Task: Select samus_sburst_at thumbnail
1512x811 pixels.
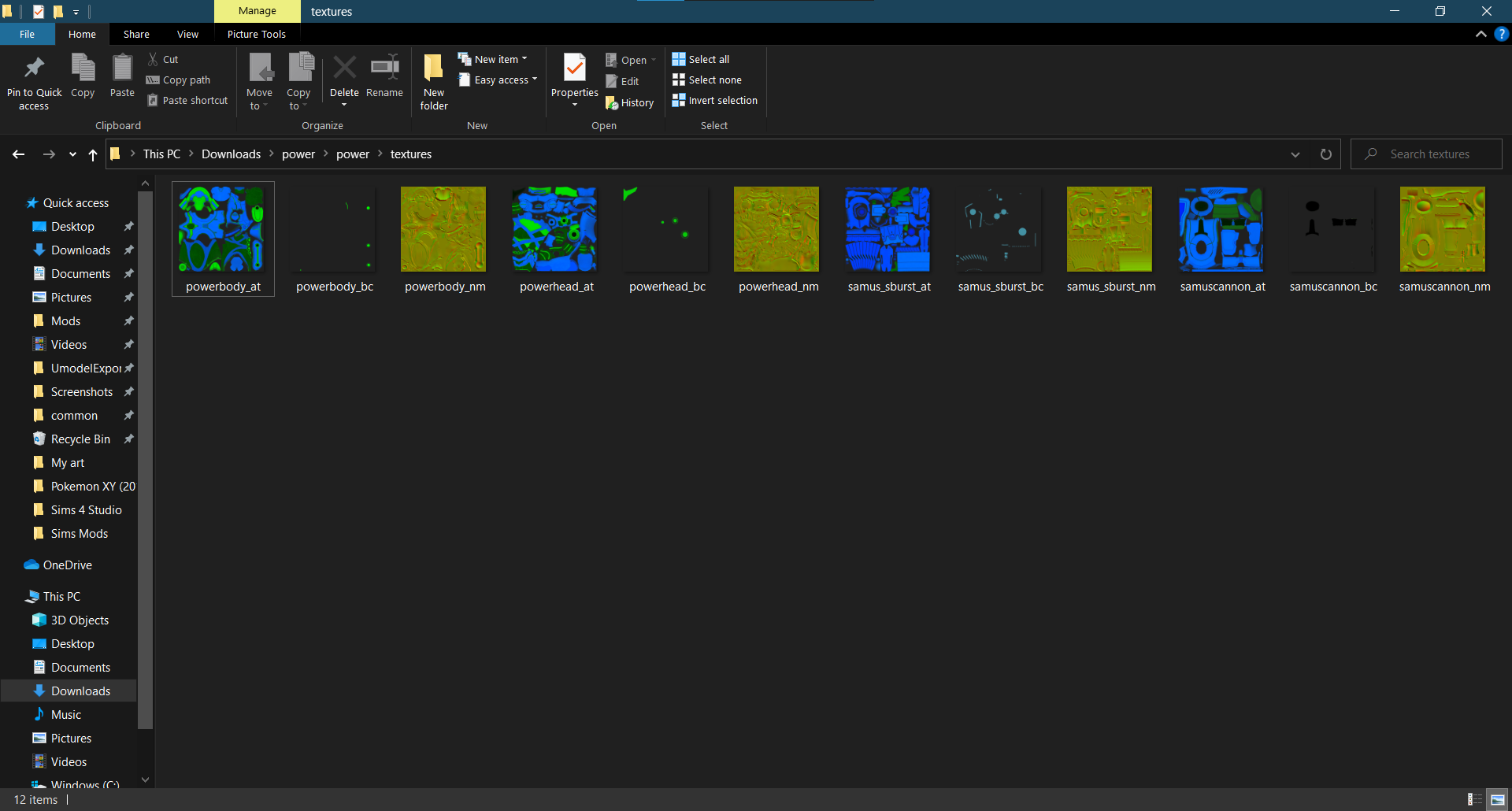Action: [888, 239]
